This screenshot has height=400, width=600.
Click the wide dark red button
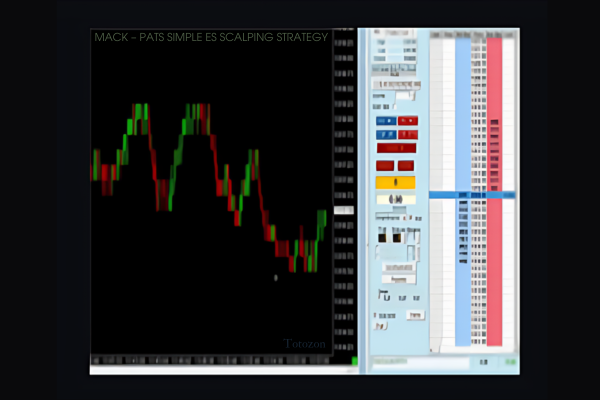395,149
